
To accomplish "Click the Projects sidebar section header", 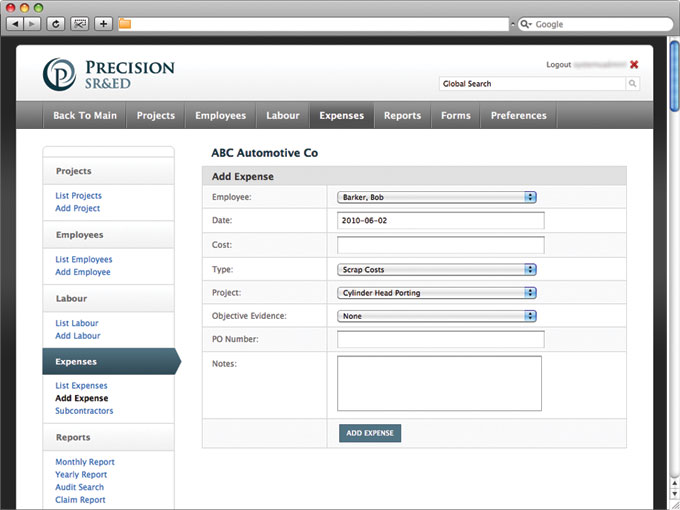I will tap(108, 171).
